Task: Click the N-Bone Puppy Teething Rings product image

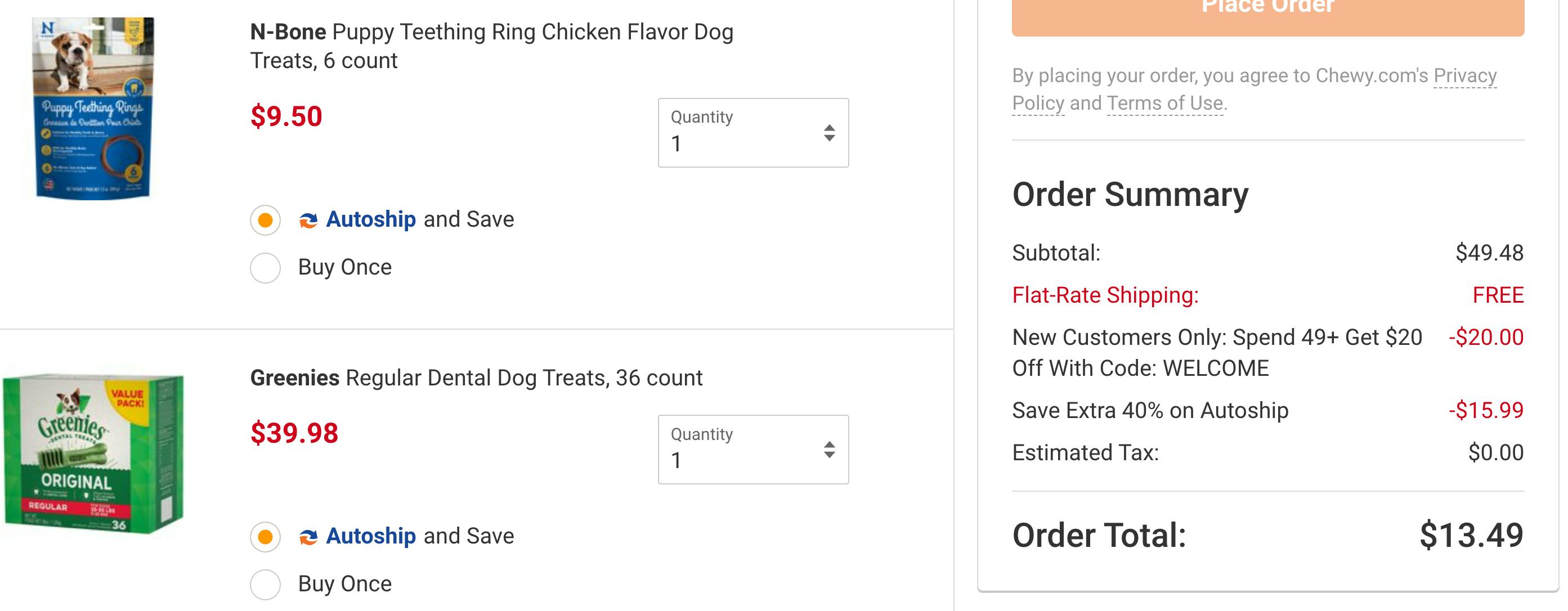Action: pos(93,109)
